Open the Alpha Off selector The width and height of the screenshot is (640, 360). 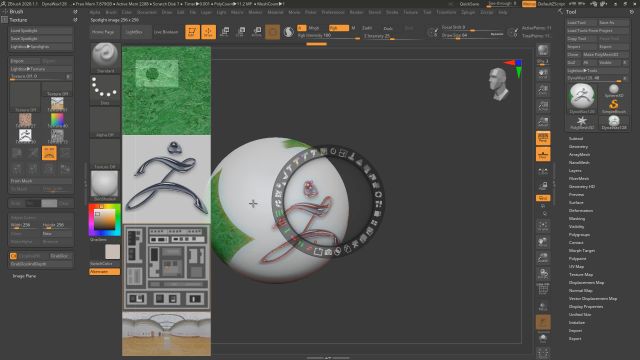click(105, 122)
